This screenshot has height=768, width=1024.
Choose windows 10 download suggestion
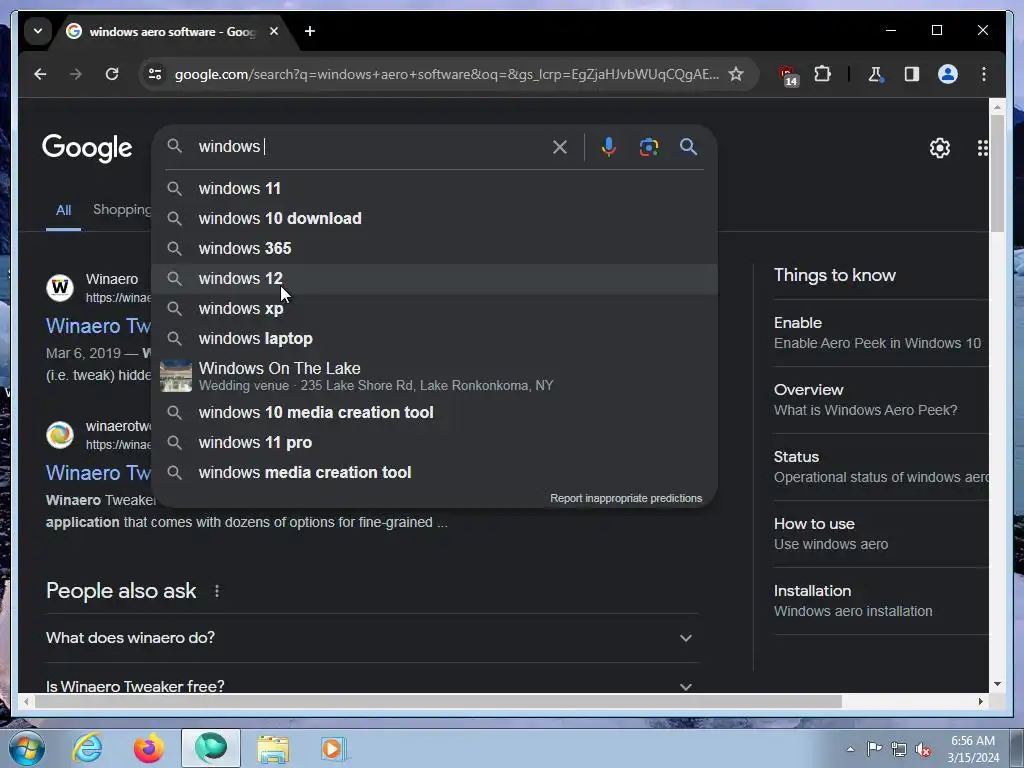click(434, 219)
